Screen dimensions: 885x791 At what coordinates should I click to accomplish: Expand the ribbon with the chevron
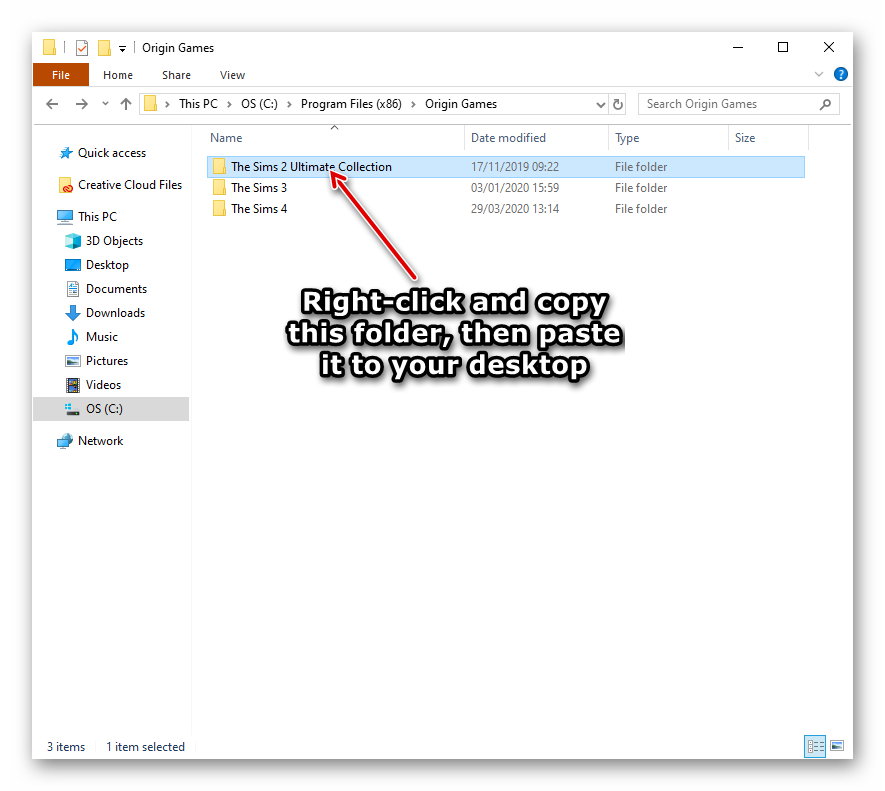tap(818, 75)
